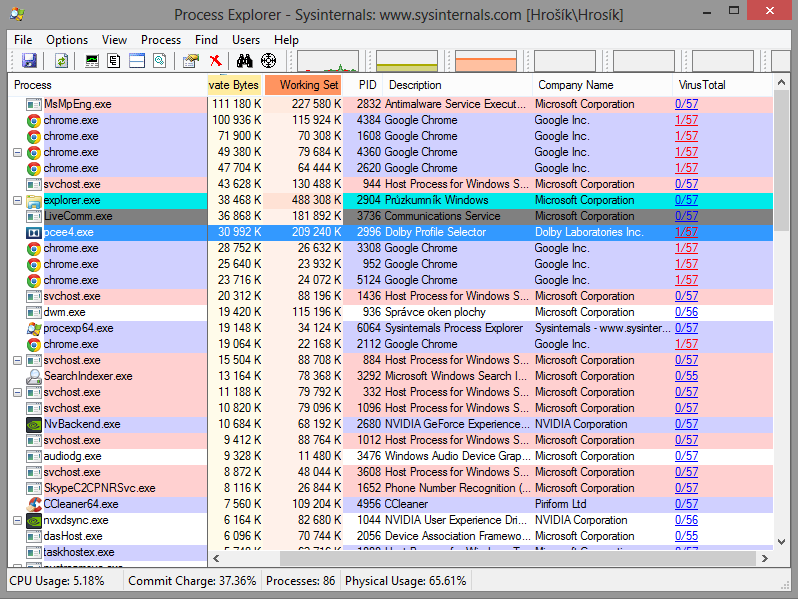
Task: Sort by the Company Name column header
Action: pyautogui.click(x=603, y=85)
